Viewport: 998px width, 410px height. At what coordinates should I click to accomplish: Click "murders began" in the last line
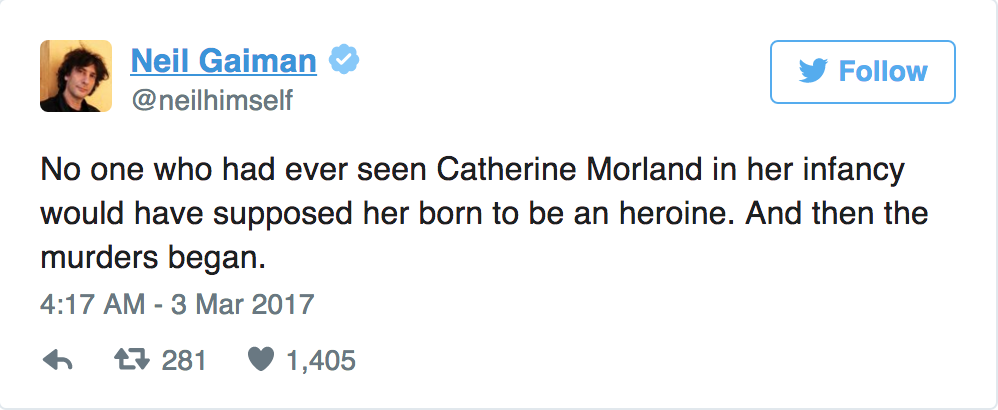154,256
